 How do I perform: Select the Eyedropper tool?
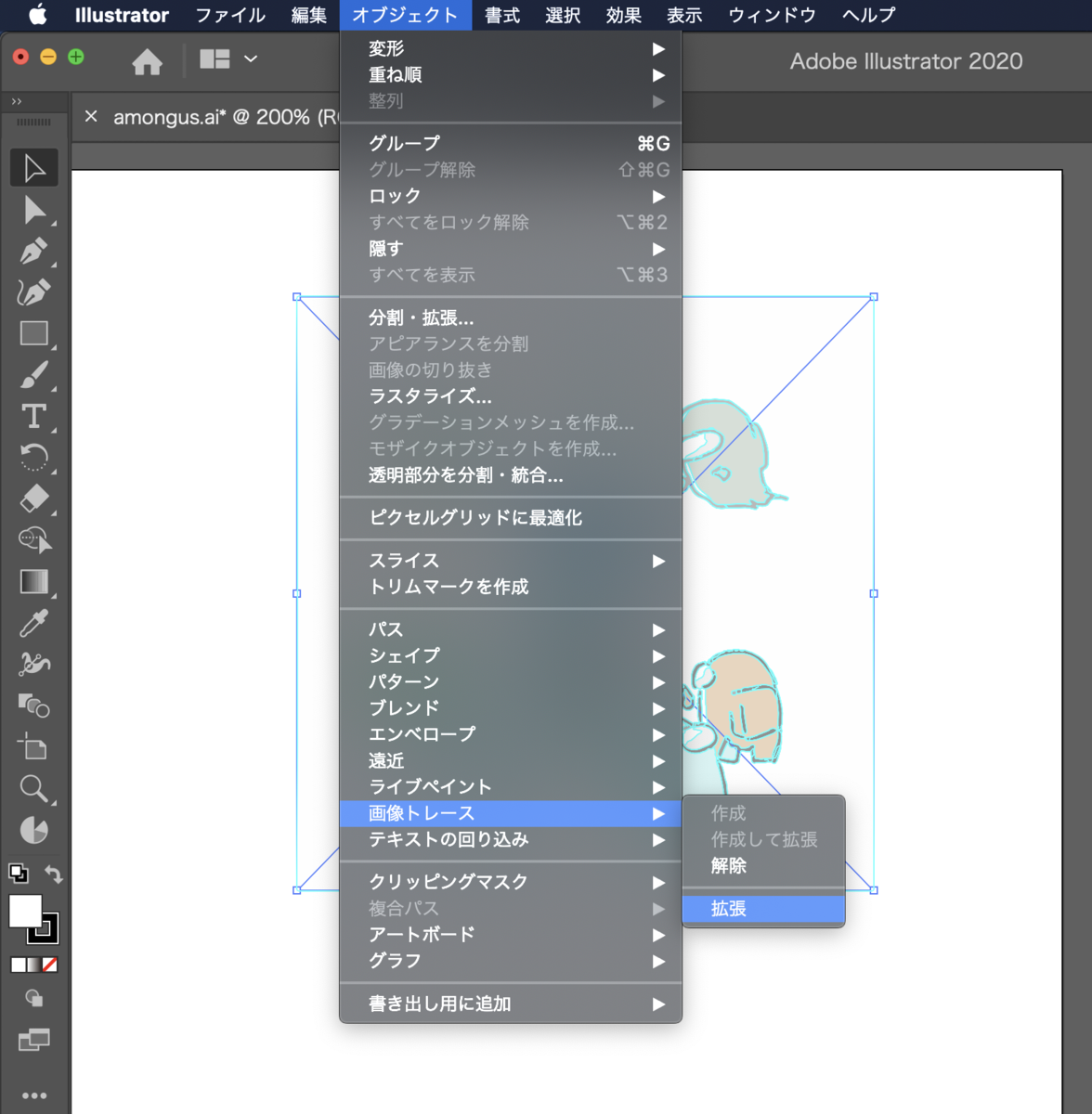click(x=34, y=623)
